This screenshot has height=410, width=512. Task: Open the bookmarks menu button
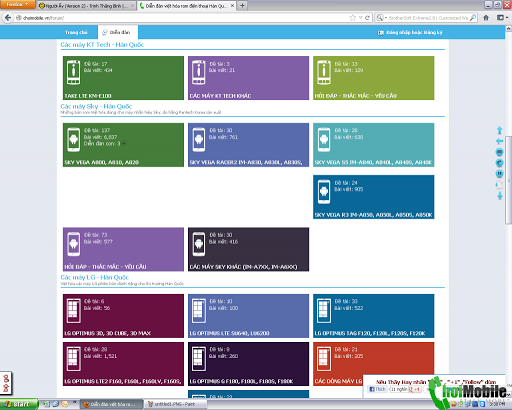click(x=502, y=18)
